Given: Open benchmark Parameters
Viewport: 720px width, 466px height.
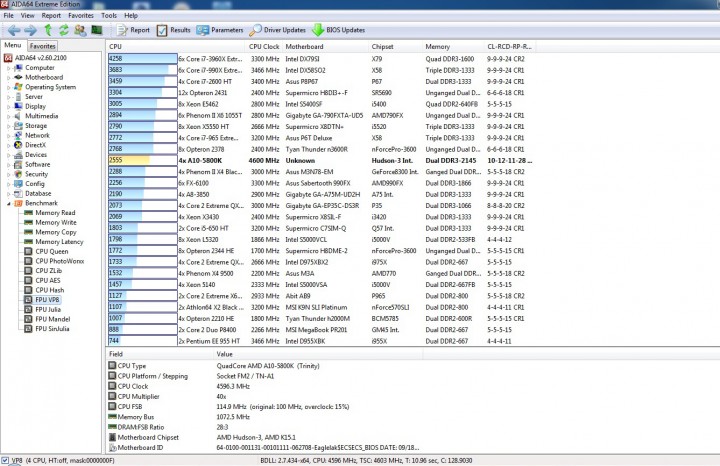Looking at the screenshot, I should tap(219, 30).
